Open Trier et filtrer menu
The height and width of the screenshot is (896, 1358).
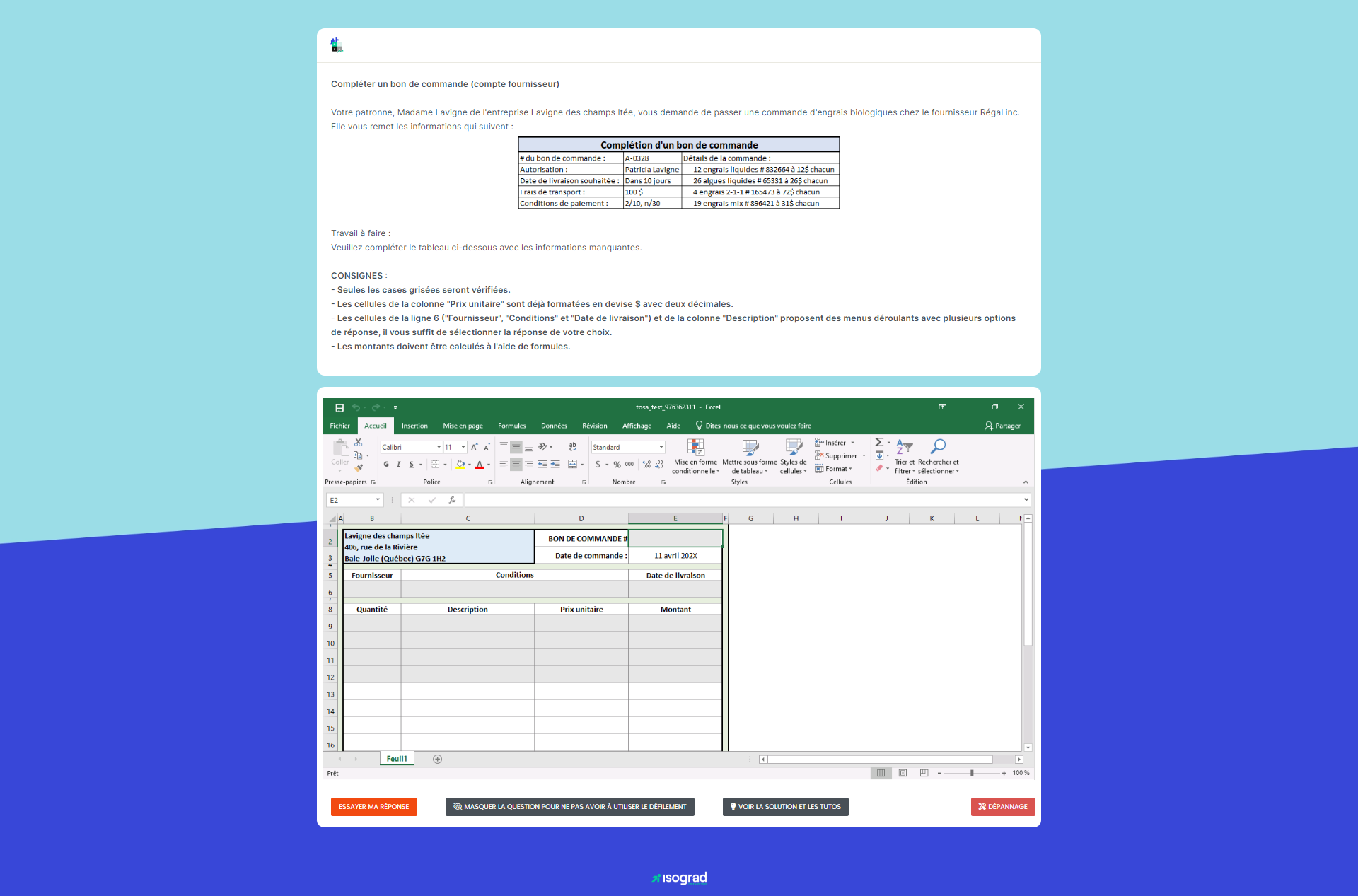pyautogui.click(x=905, y=456)
